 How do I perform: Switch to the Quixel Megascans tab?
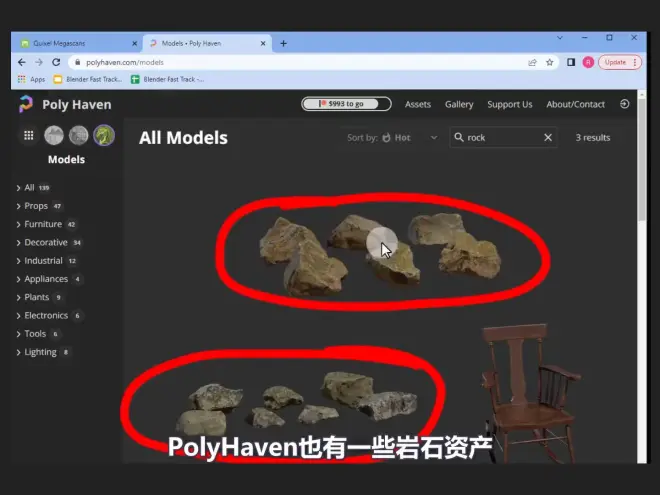coord(78,43)
